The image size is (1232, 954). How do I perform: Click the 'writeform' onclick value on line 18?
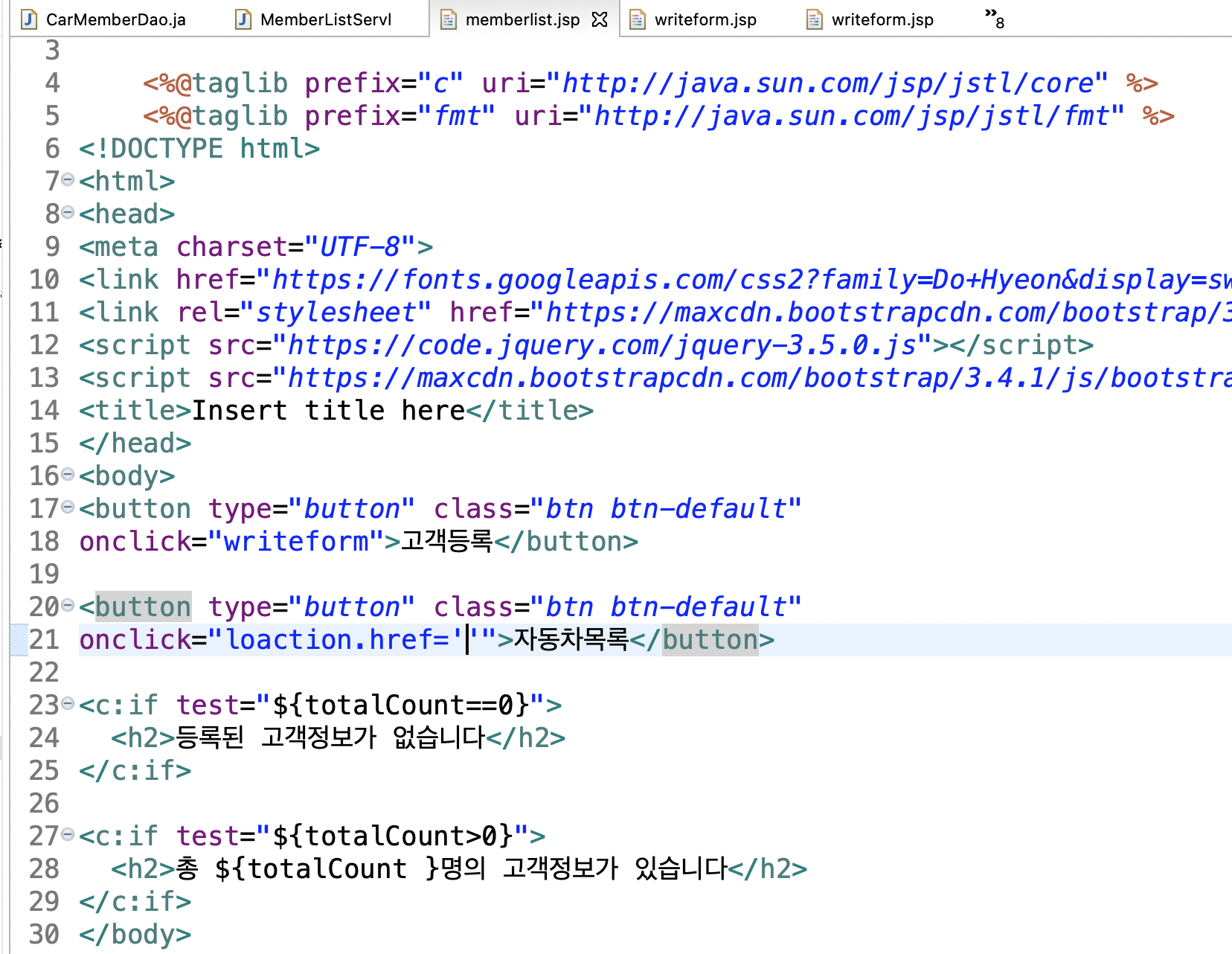pos(296,542)
